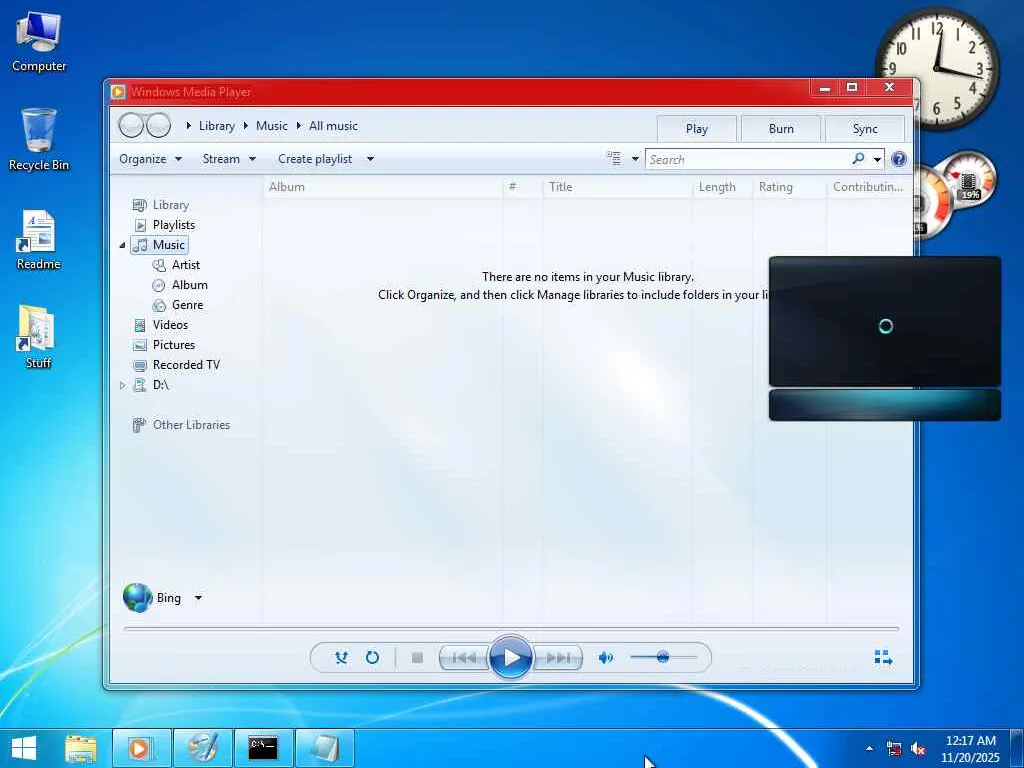This screenshot has width=1024, height=768.
Task: Expand search options dropdown arrow
Action: click(877, 159)
